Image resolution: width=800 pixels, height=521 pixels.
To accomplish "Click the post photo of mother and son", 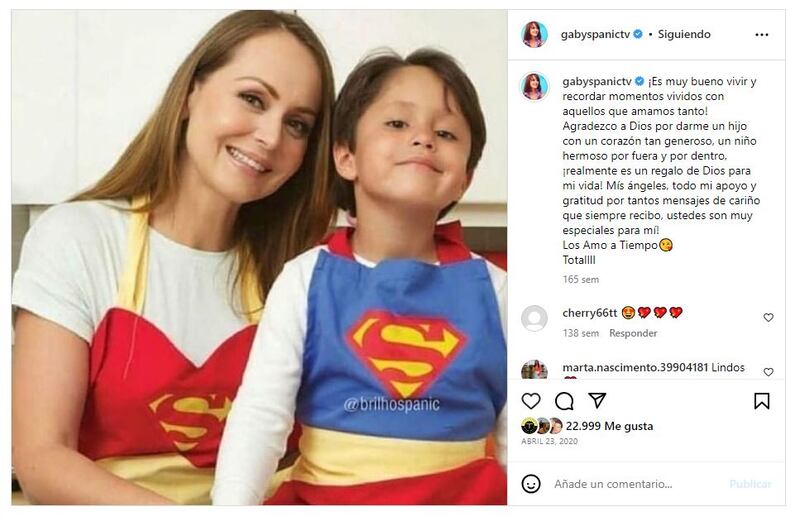I will 259,258.
